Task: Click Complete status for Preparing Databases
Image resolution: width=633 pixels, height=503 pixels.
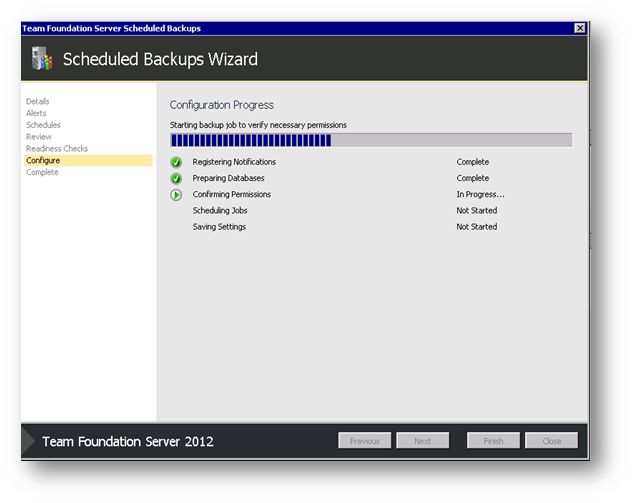Action: (x=473, y=178)
